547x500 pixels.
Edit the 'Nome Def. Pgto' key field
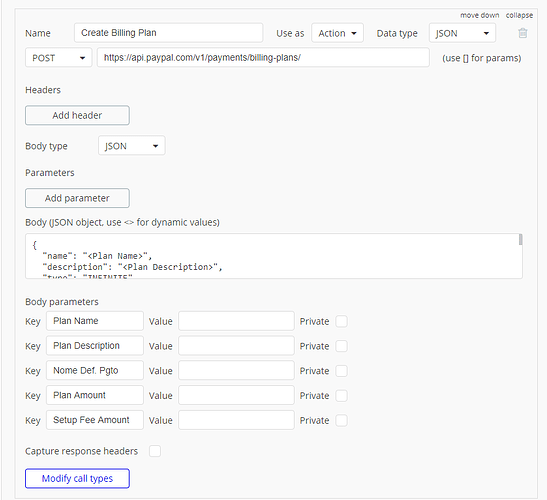95,371
